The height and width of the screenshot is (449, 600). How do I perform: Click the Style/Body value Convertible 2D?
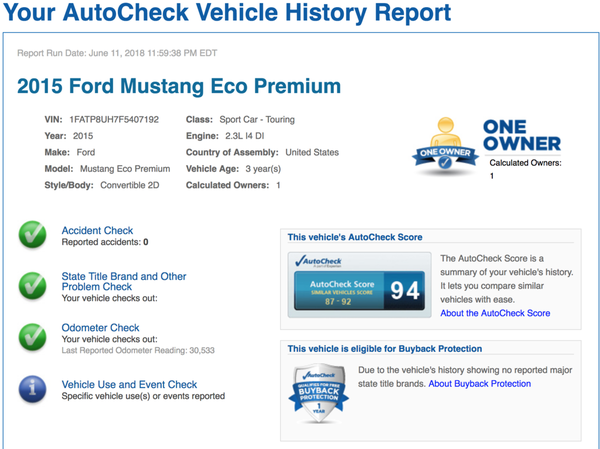[x=130, y=185]
